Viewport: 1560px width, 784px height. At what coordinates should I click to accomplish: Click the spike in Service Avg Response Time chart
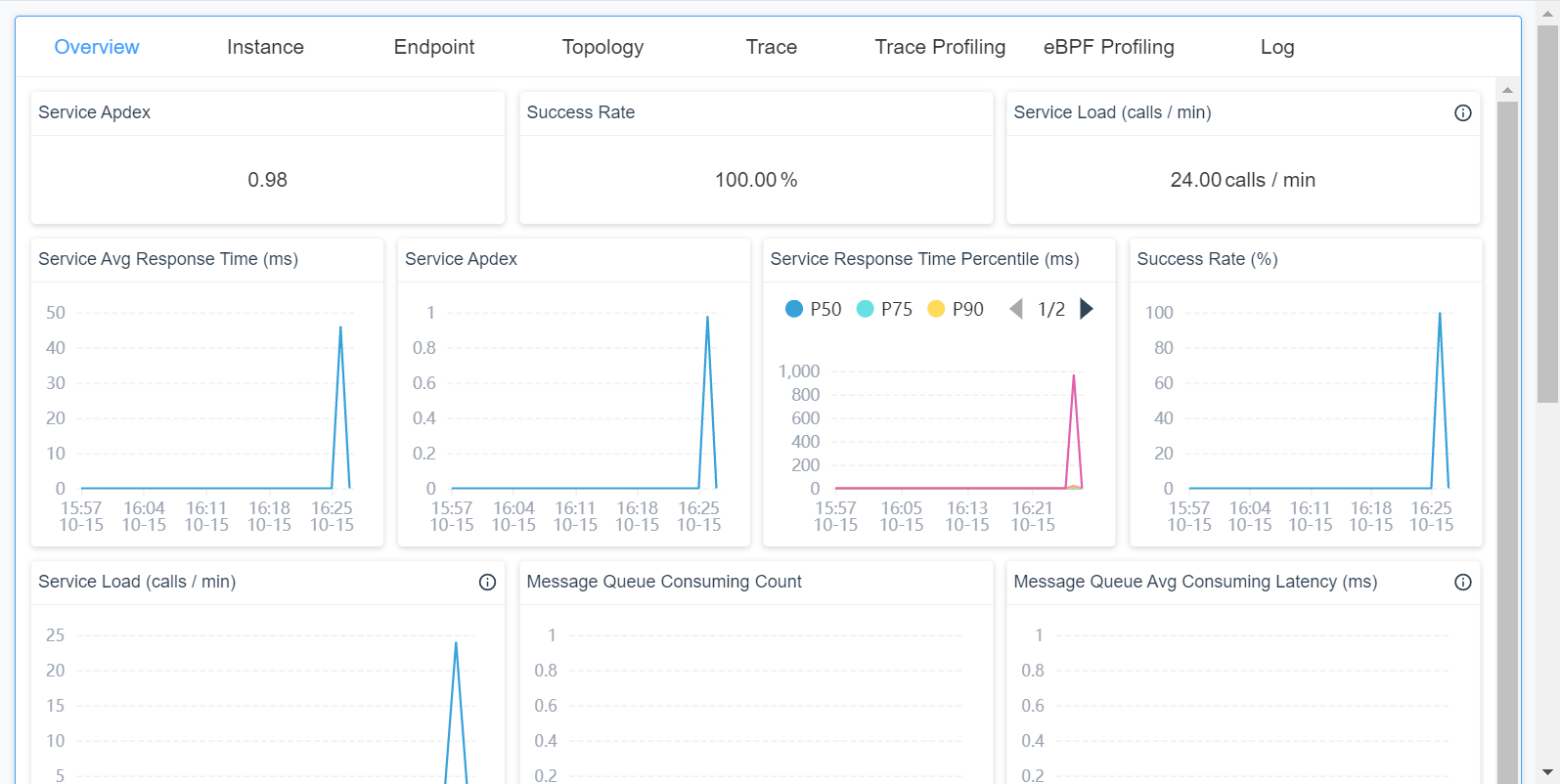(x=340, y=327)
